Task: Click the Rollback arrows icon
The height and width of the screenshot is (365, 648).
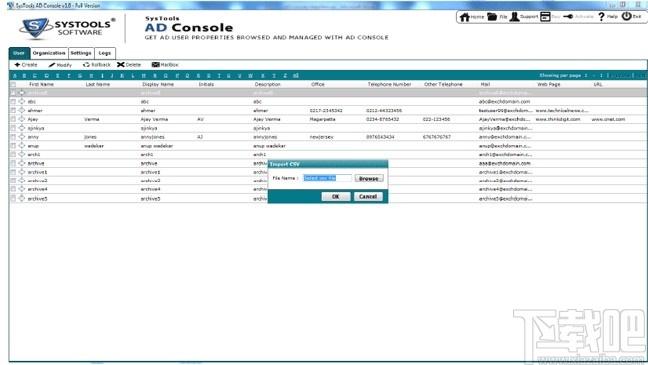Action: click(86, 65)
